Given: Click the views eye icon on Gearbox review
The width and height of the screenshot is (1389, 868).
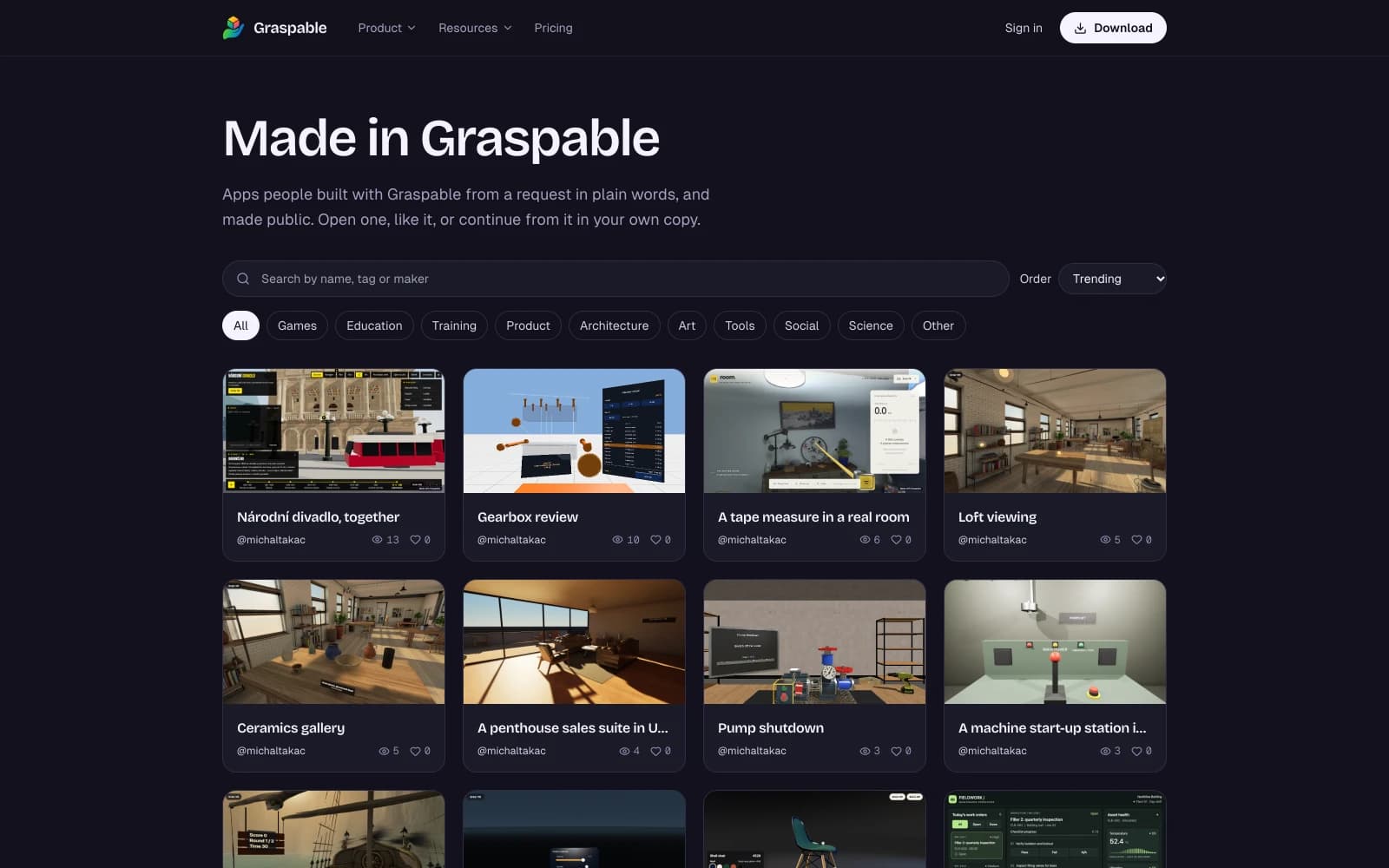Looking at the screenshot, I should coord(617,540).
